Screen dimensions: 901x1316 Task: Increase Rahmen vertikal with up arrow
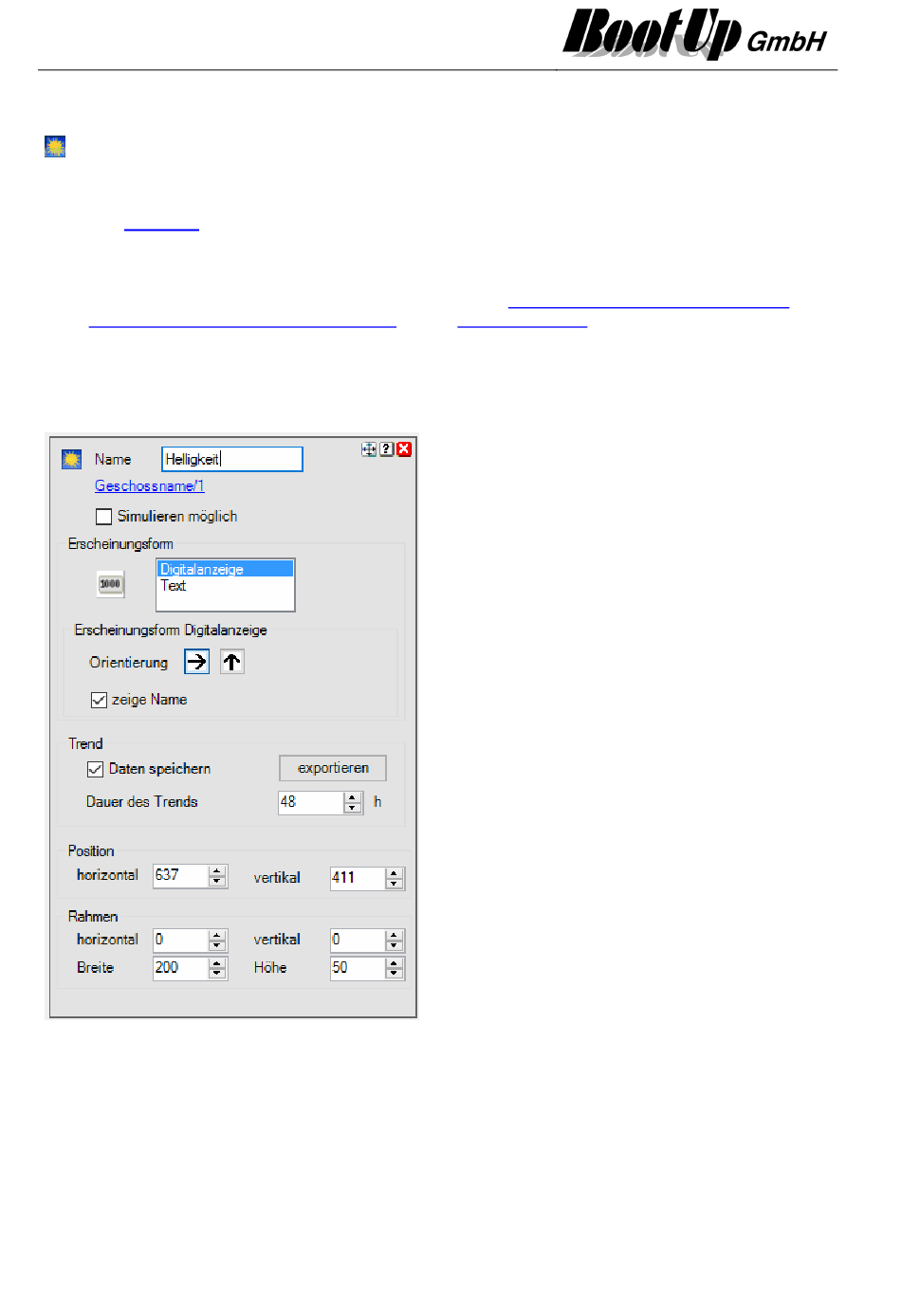tap(395, 935)
